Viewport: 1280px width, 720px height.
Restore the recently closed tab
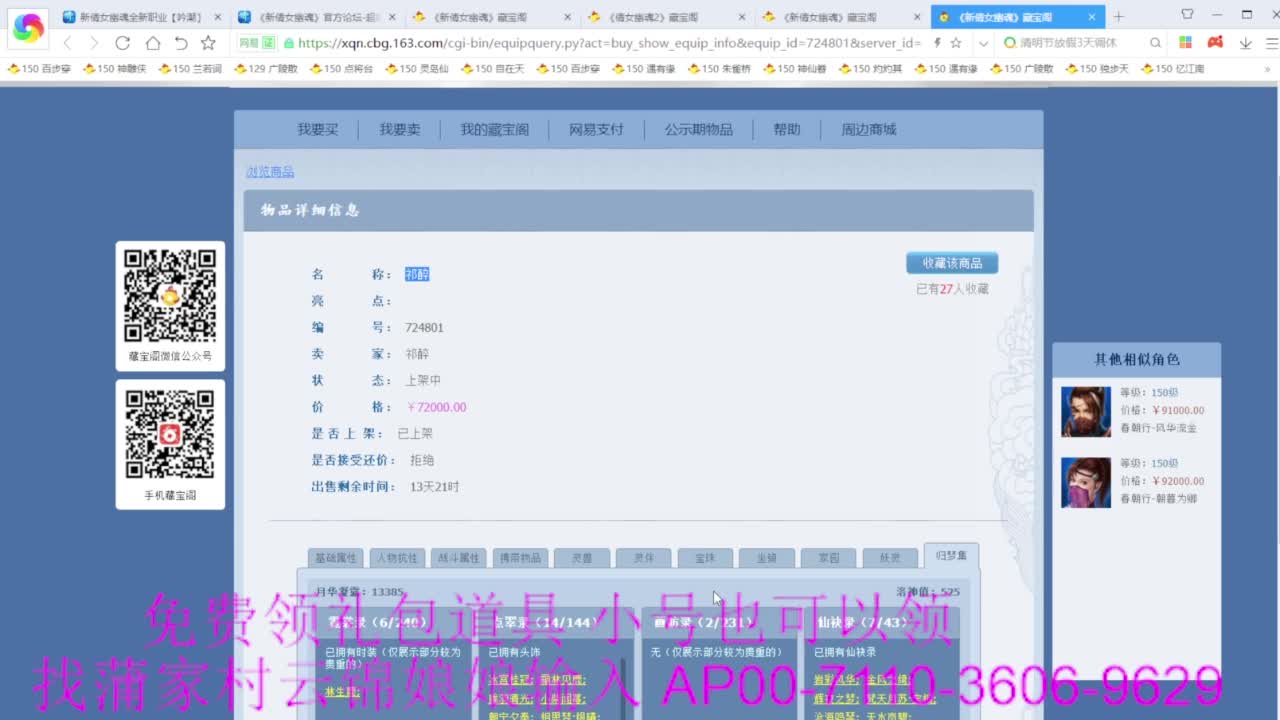click(x=180, y=43)
